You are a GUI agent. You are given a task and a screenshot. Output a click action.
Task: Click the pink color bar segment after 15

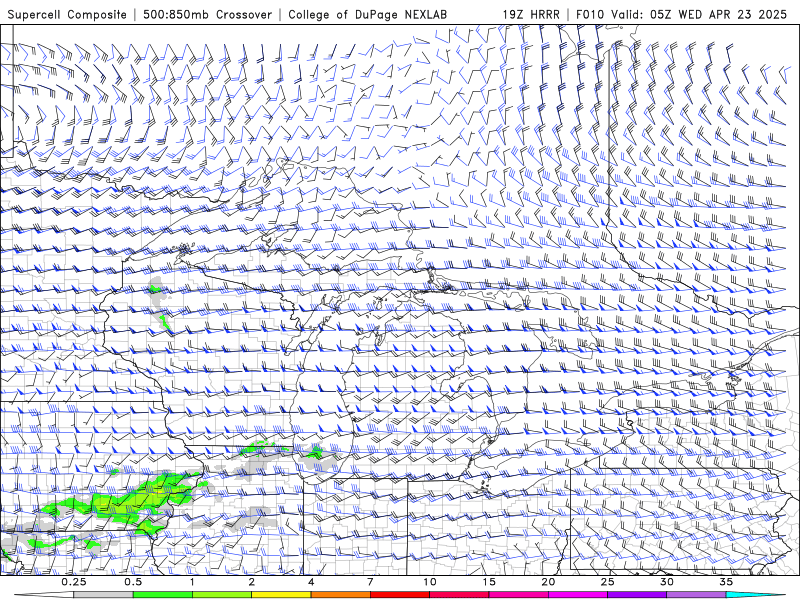(518, 595)
